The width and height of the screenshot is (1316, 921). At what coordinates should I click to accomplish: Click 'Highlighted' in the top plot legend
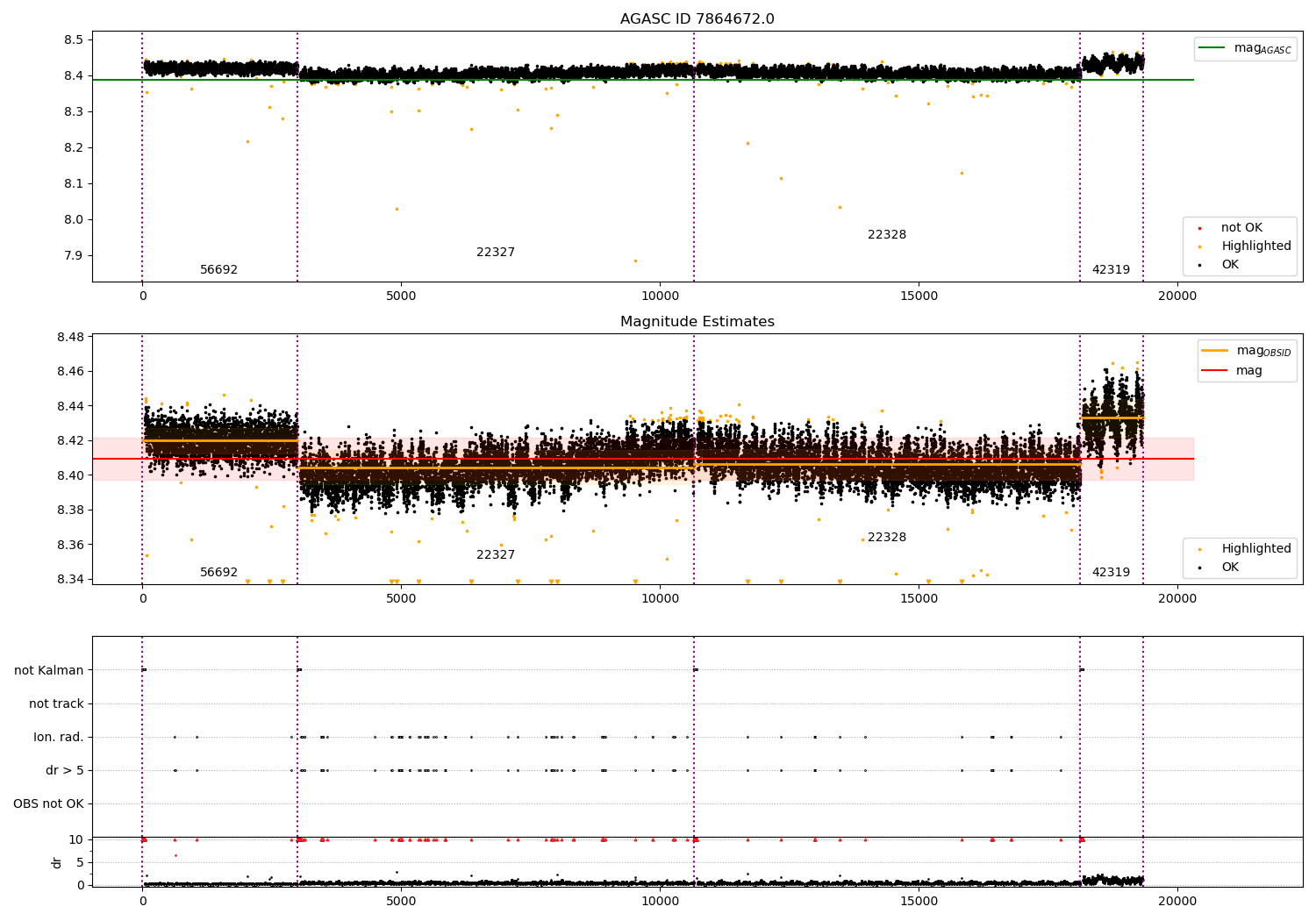(1256, 246)
